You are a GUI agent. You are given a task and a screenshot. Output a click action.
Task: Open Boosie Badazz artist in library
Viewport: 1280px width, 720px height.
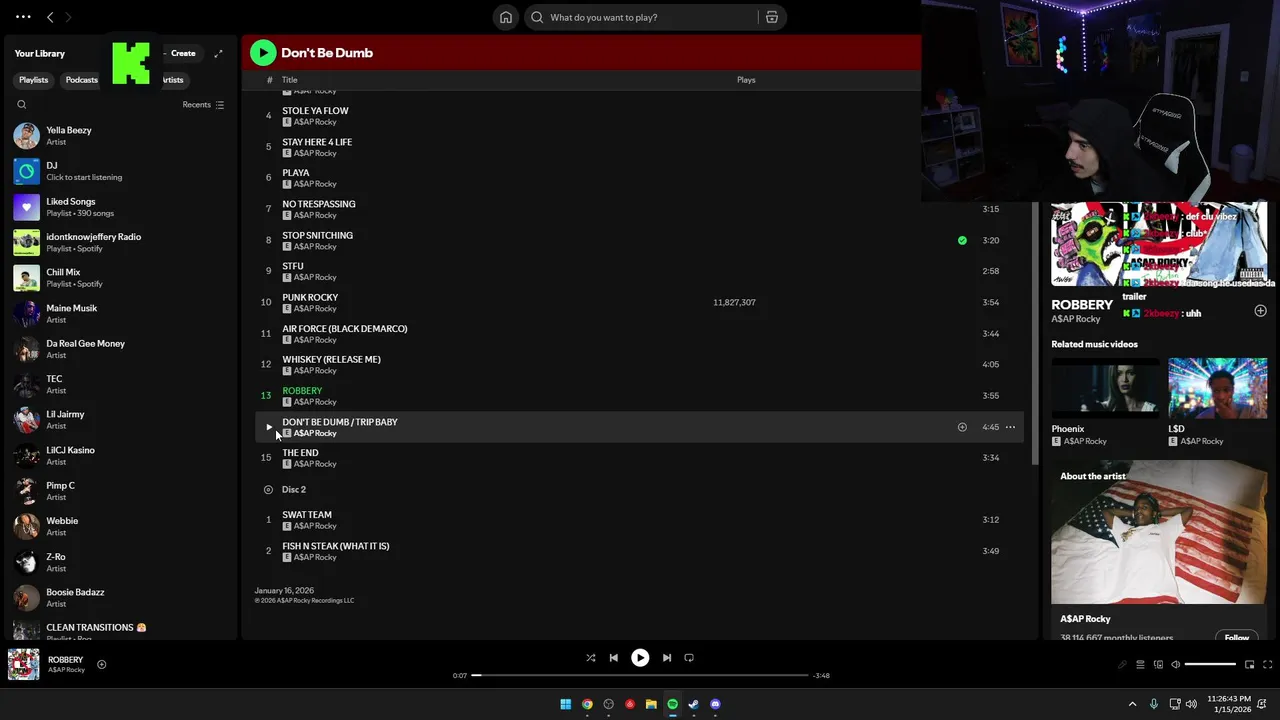coord(120,598)
